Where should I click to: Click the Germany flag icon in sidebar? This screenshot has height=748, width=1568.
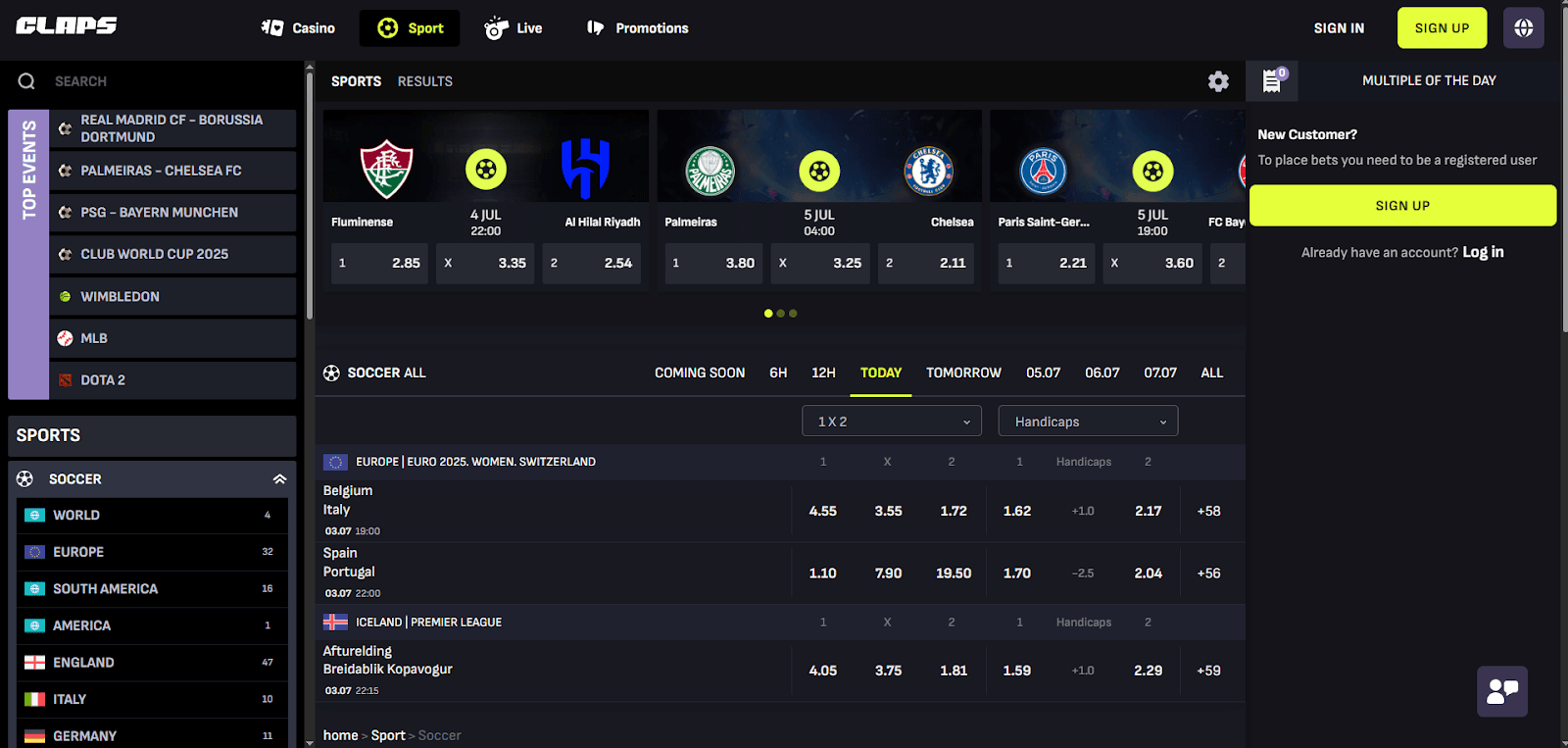click(x=34, y=736)
